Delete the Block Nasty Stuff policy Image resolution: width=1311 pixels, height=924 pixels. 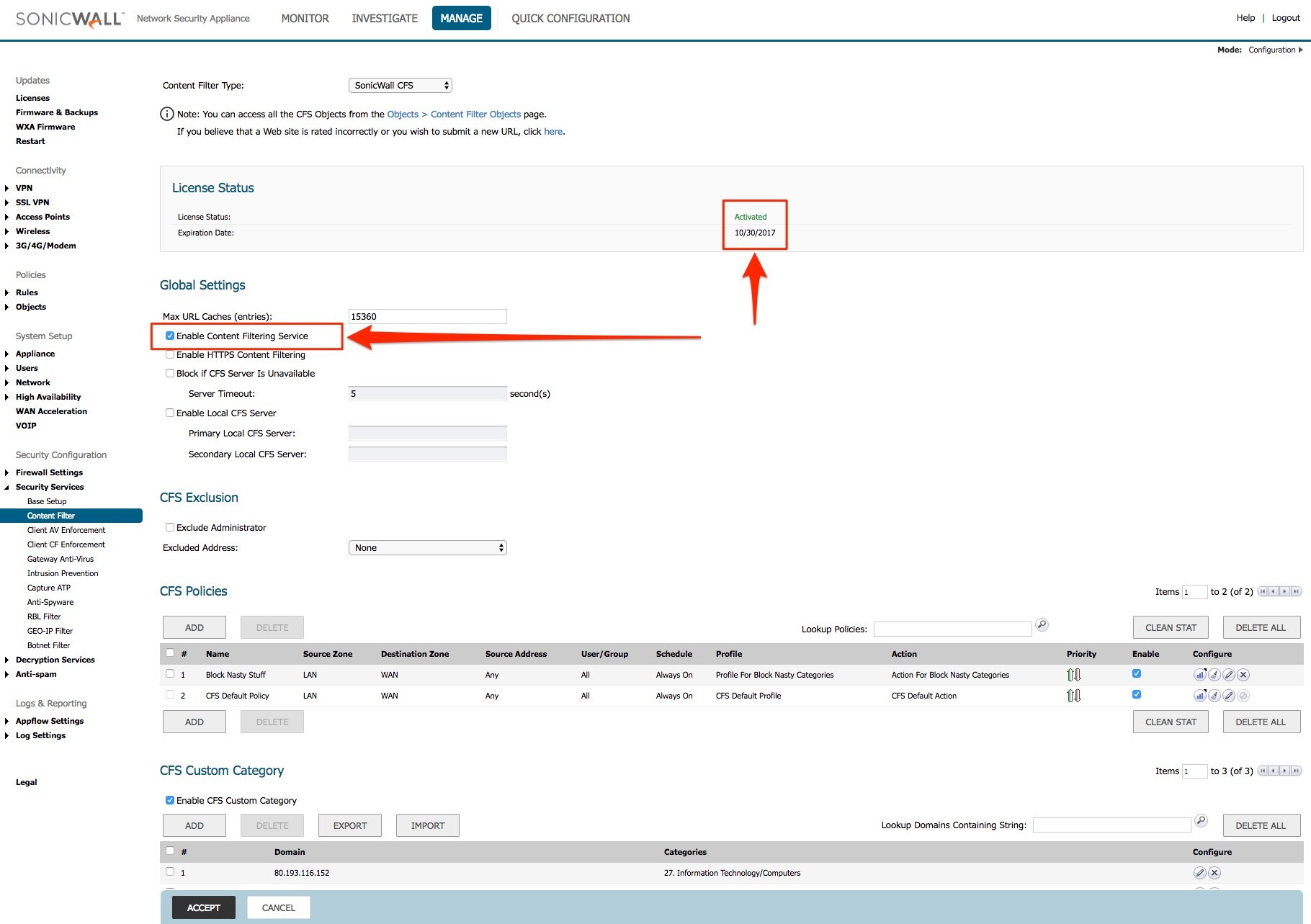coord(1243,675)
